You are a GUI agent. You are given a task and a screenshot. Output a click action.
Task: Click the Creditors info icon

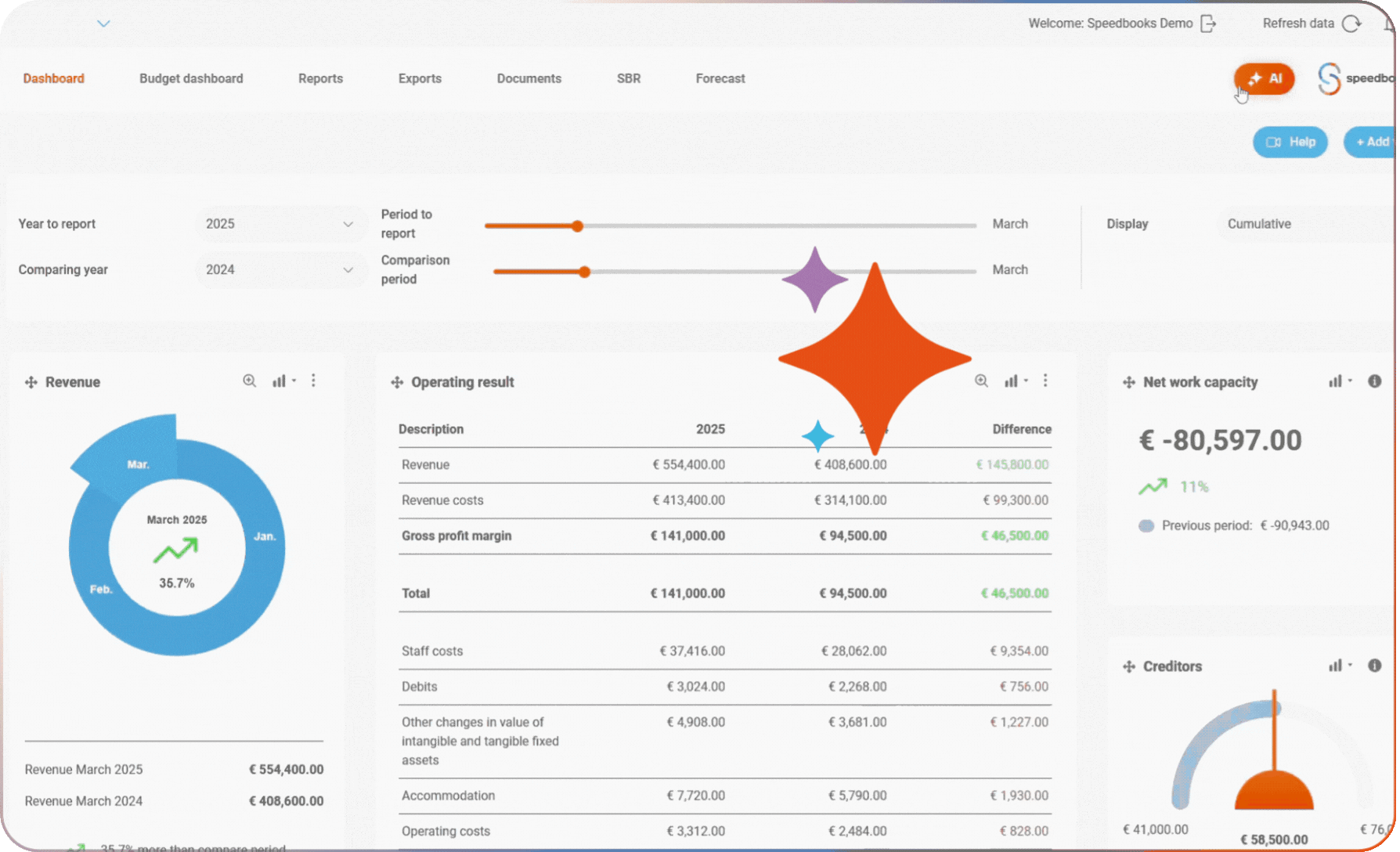(x=1375, y=666)
